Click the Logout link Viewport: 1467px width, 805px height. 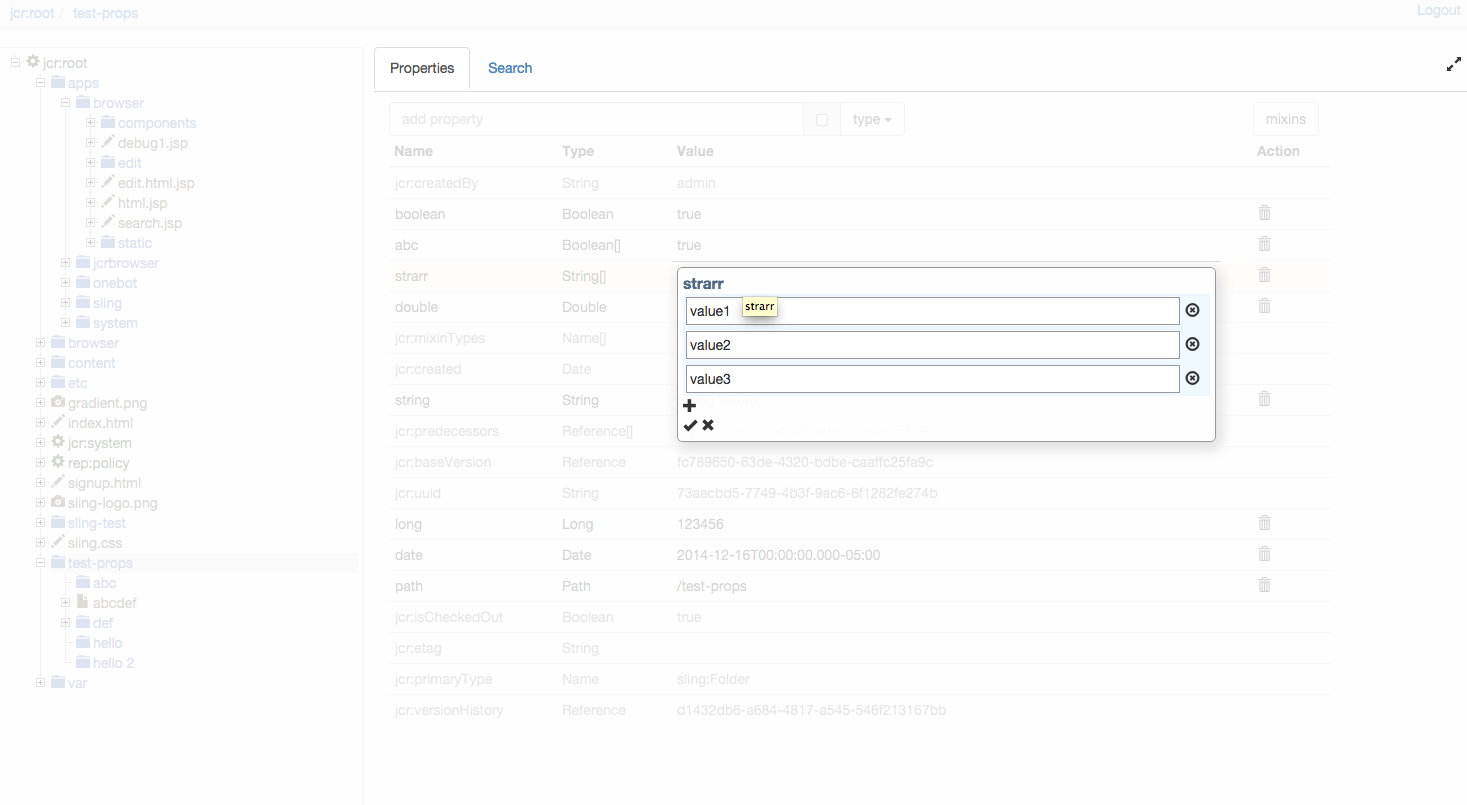click(x=1439, y=10)
